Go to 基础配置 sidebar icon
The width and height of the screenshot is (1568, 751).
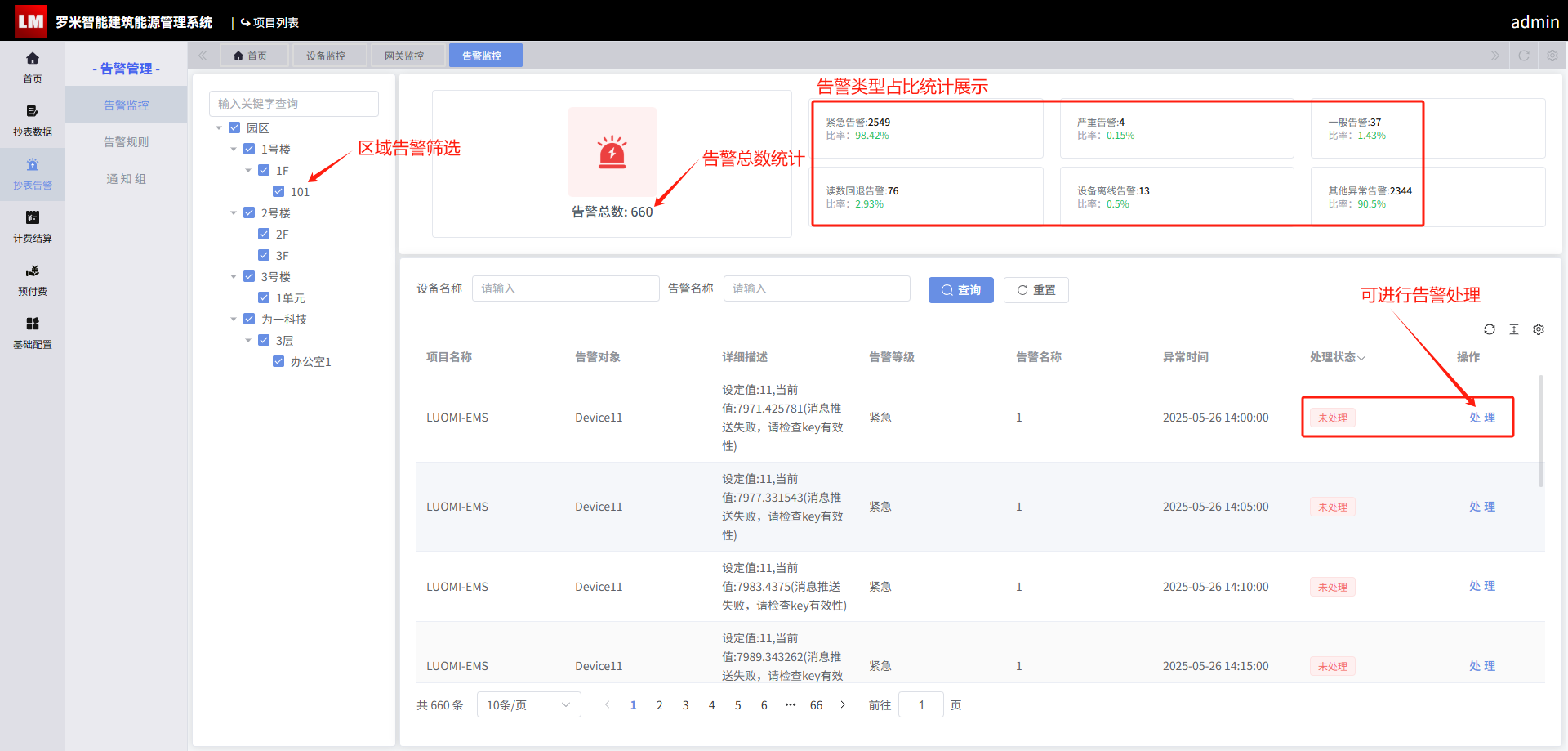32,333
